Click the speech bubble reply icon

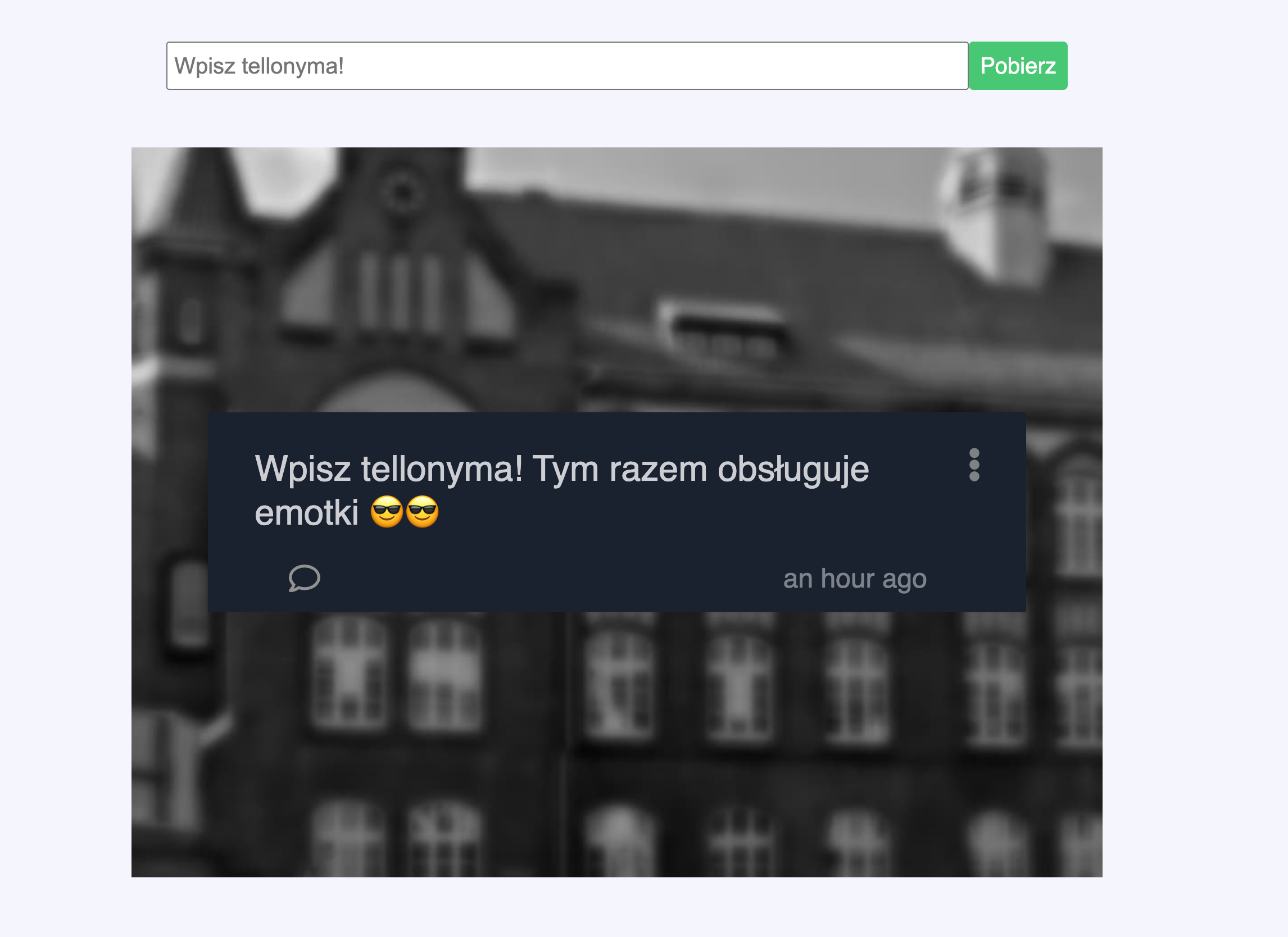pos(305,578)
